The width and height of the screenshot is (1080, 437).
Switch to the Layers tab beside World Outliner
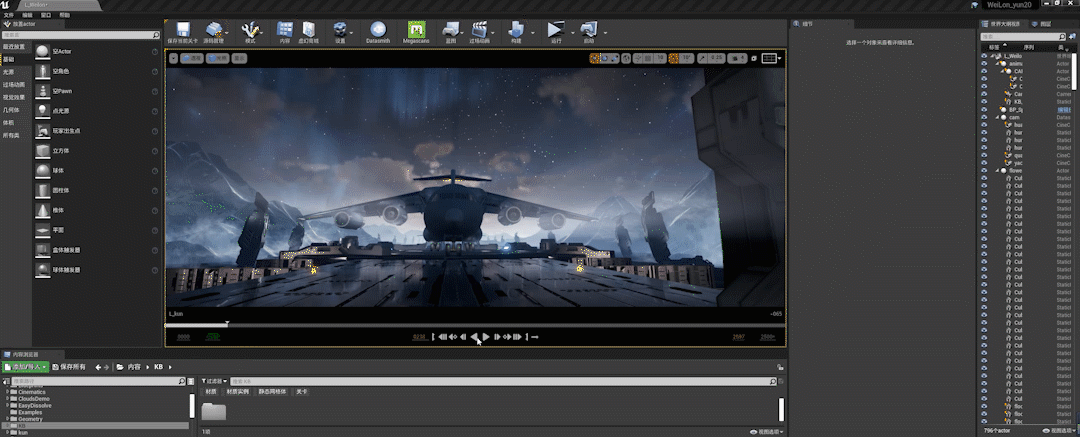pos(1043,24)
